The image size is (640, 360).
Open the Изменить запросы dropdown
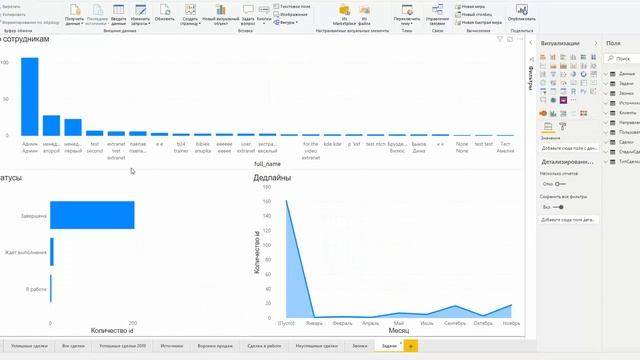[140, 21]
